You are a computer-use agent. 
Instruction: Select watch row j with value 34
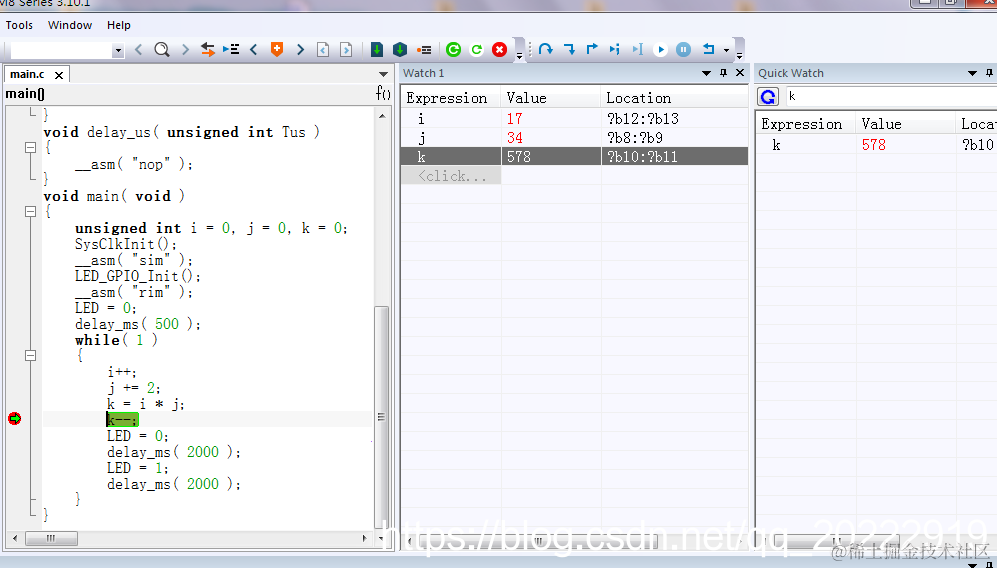click(x=574, y=137)
